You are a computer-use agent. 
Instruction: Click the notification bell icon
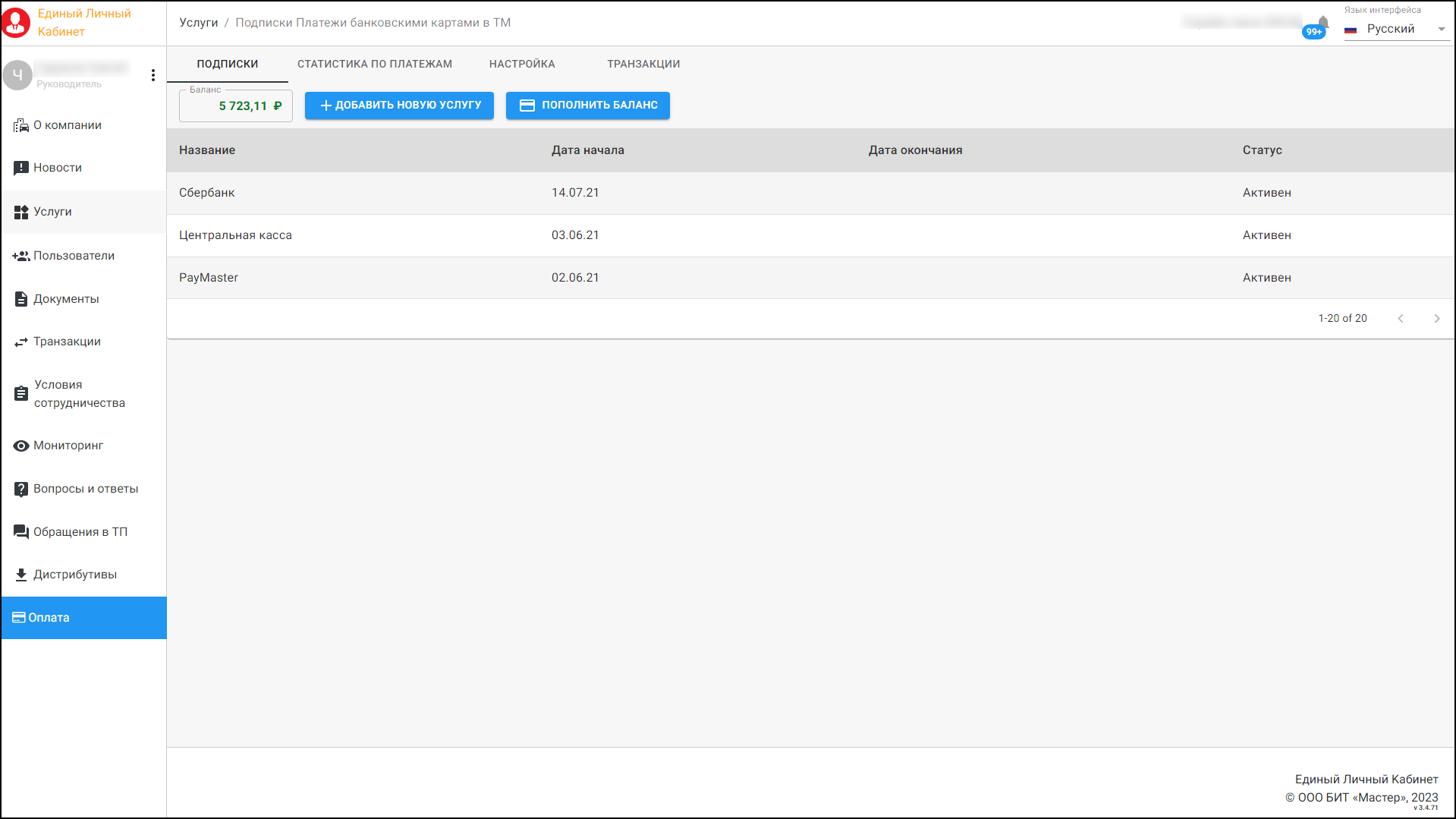coord(1322,22)
